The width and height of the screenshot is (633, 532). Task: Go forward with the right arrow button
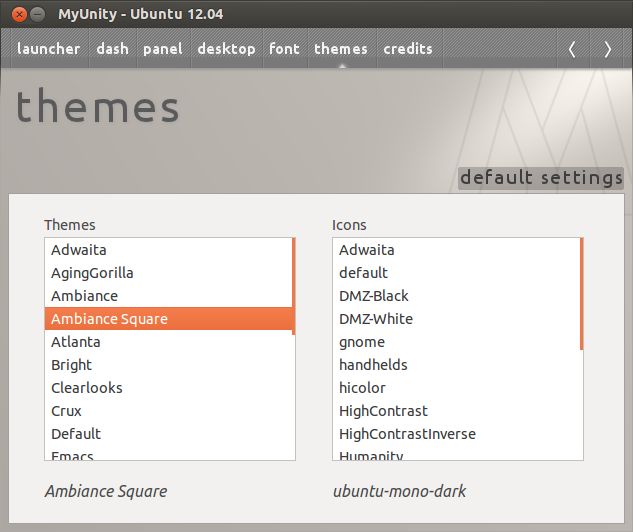point(607,50)
